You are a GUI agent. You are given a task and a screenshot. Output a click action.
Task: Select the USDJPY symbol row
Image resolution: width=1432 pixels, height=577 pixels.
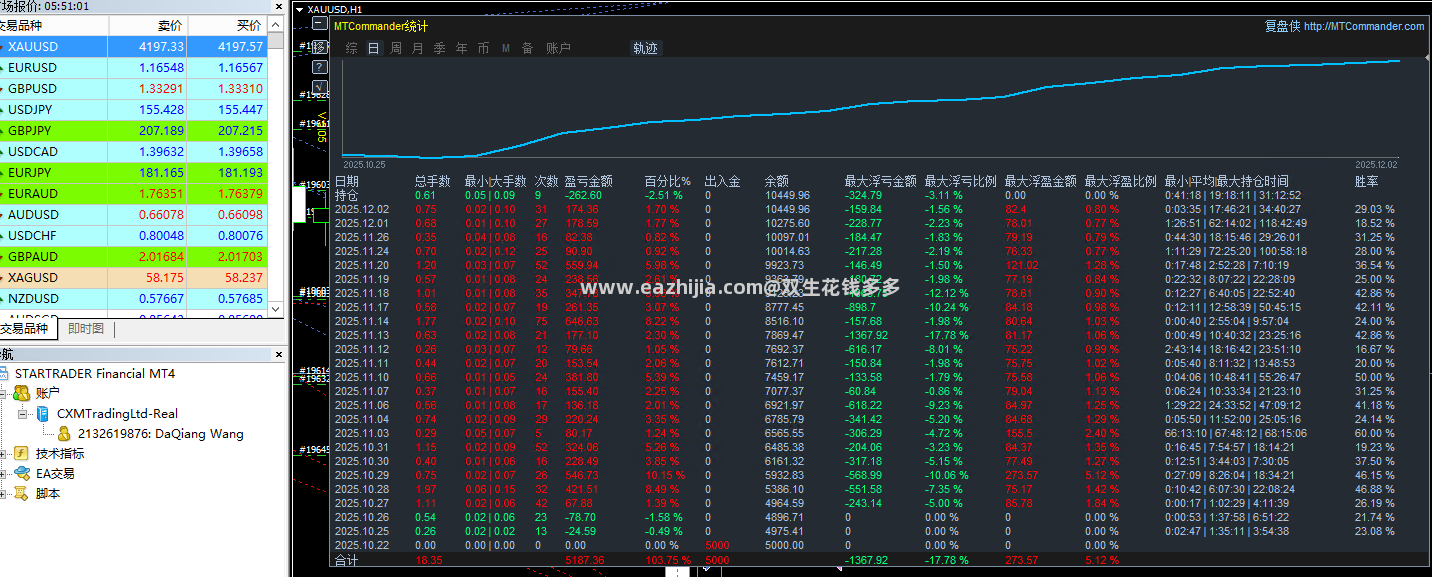[133, 110]
